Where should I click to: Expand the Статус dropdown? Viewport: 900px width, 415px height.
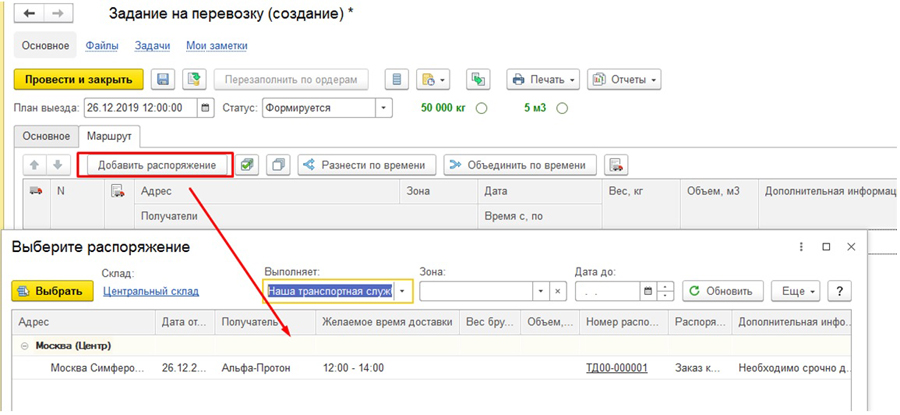[x=384, y=108]
